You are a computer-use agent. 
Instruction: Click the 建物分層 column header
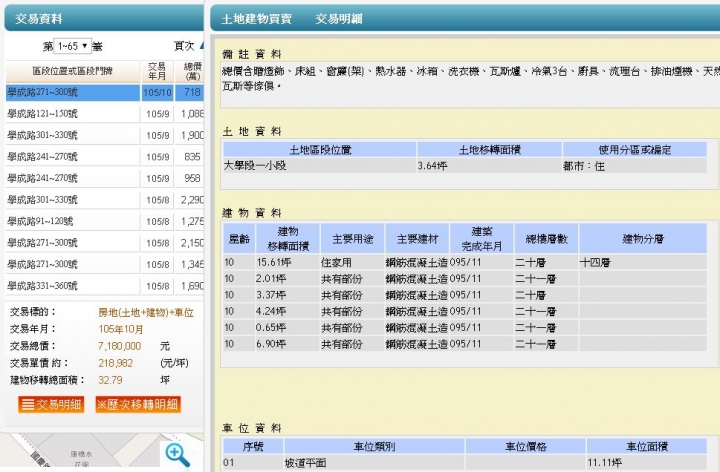point(643,239)
